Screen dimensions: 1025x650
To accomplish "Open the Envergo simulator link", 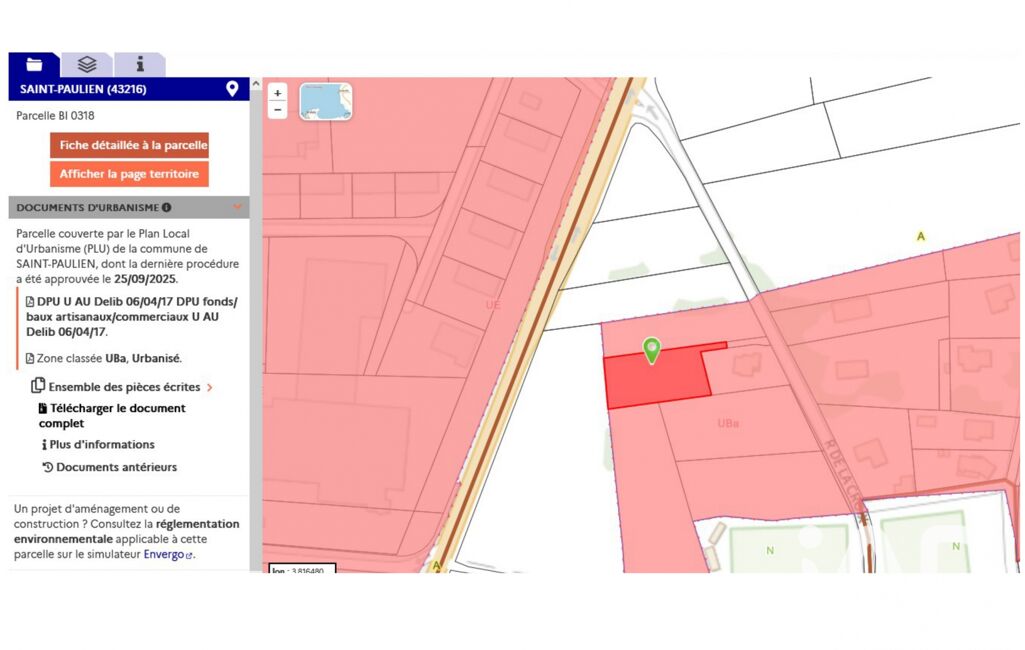I will [x=168, y=555].
